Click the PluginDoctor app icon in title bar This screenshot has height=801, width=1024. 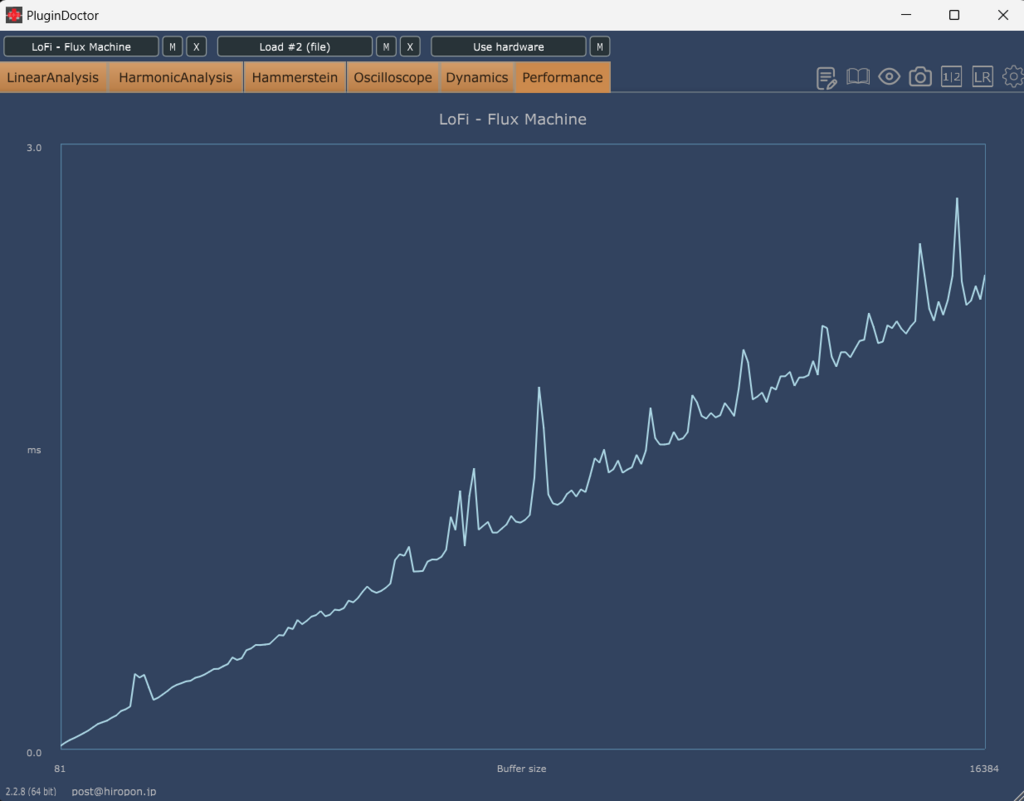(x=13, y=14)
